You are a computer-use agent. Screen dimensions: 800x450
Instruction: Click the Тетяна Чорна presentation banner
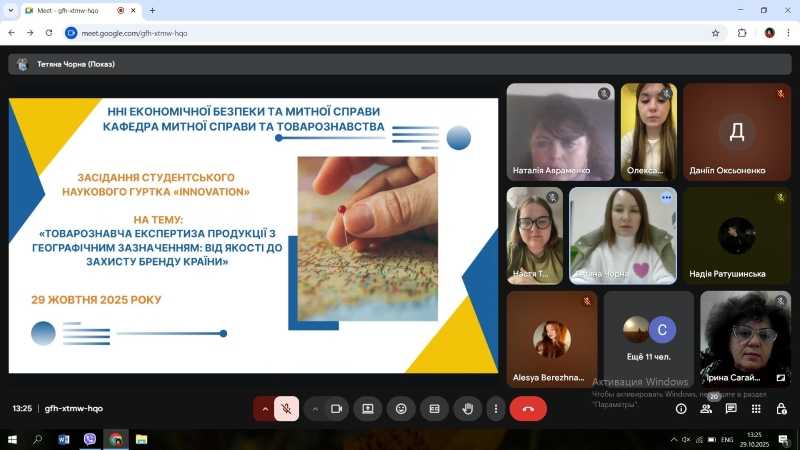click(x=399, y=64)
